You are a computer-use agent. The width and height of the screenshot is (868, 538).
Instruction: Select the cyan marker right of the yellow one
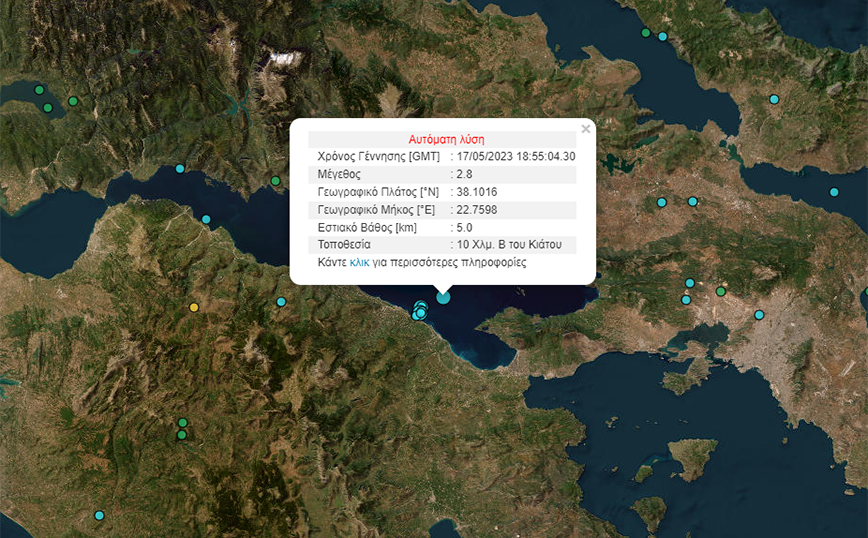click(x=281, y=302)
